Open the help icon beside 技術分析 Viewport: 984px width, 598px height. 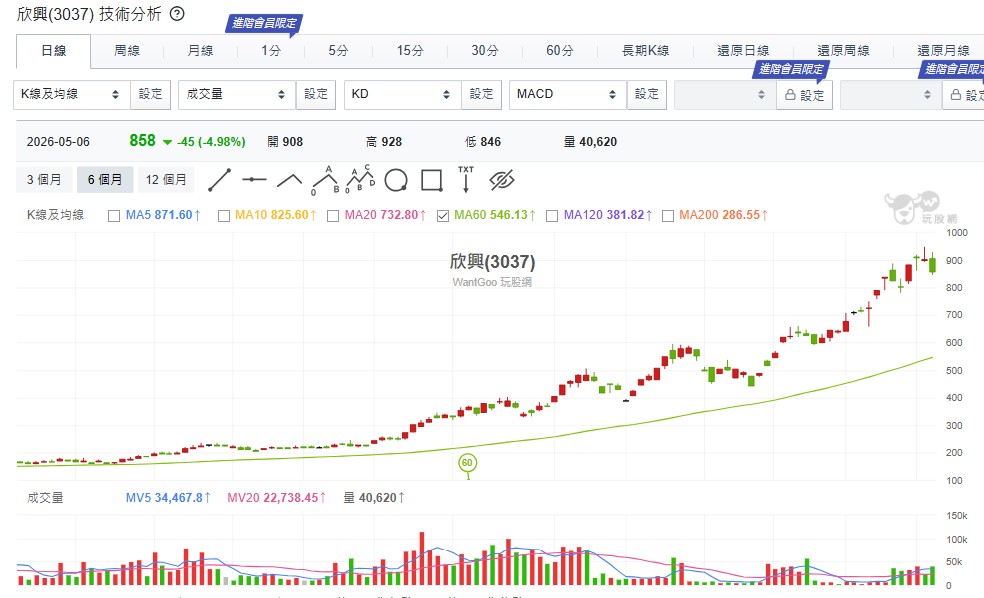pos(178,14)
